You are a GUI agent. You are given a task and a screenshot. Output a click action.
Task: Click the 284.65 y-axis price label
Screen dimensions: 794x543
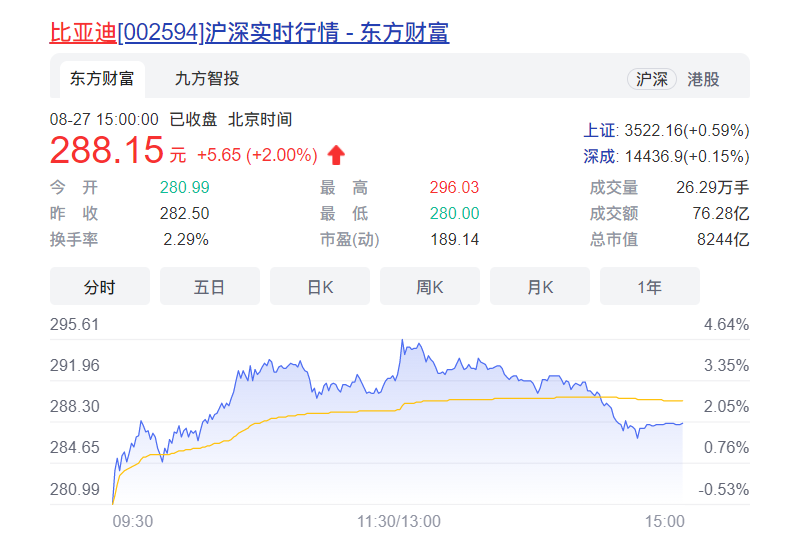(x=74, y=447)
